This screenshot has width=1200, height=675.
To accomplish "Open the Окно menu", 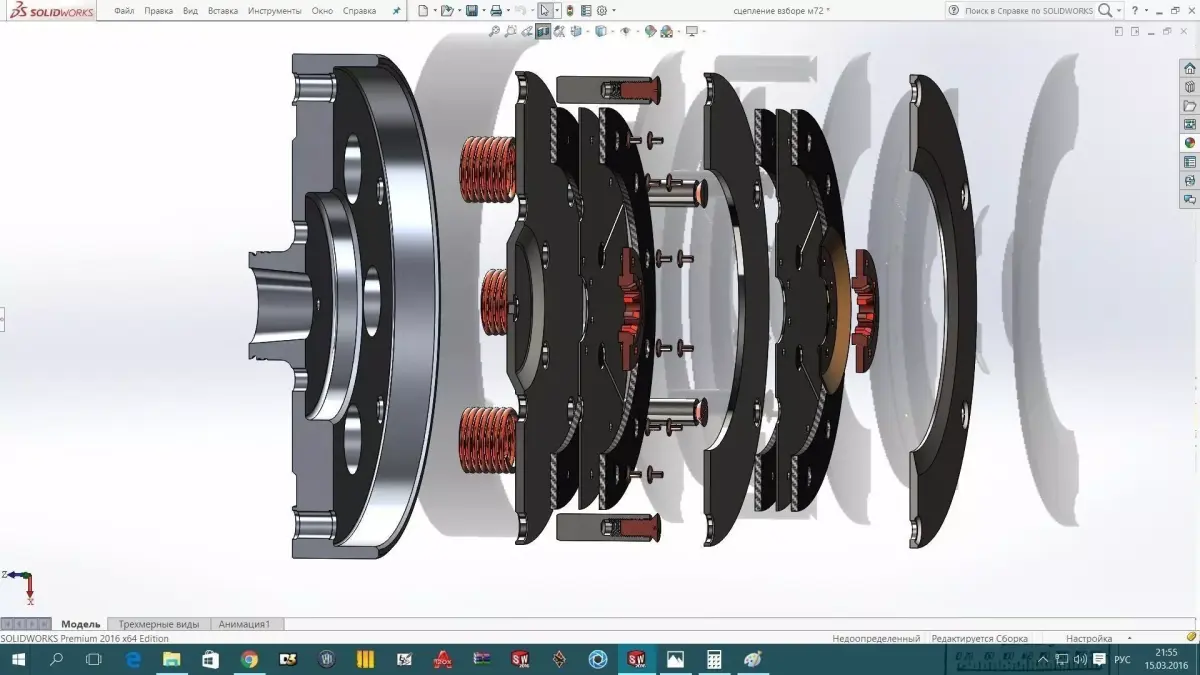I will pyautogui.click(x=322, y=11).
